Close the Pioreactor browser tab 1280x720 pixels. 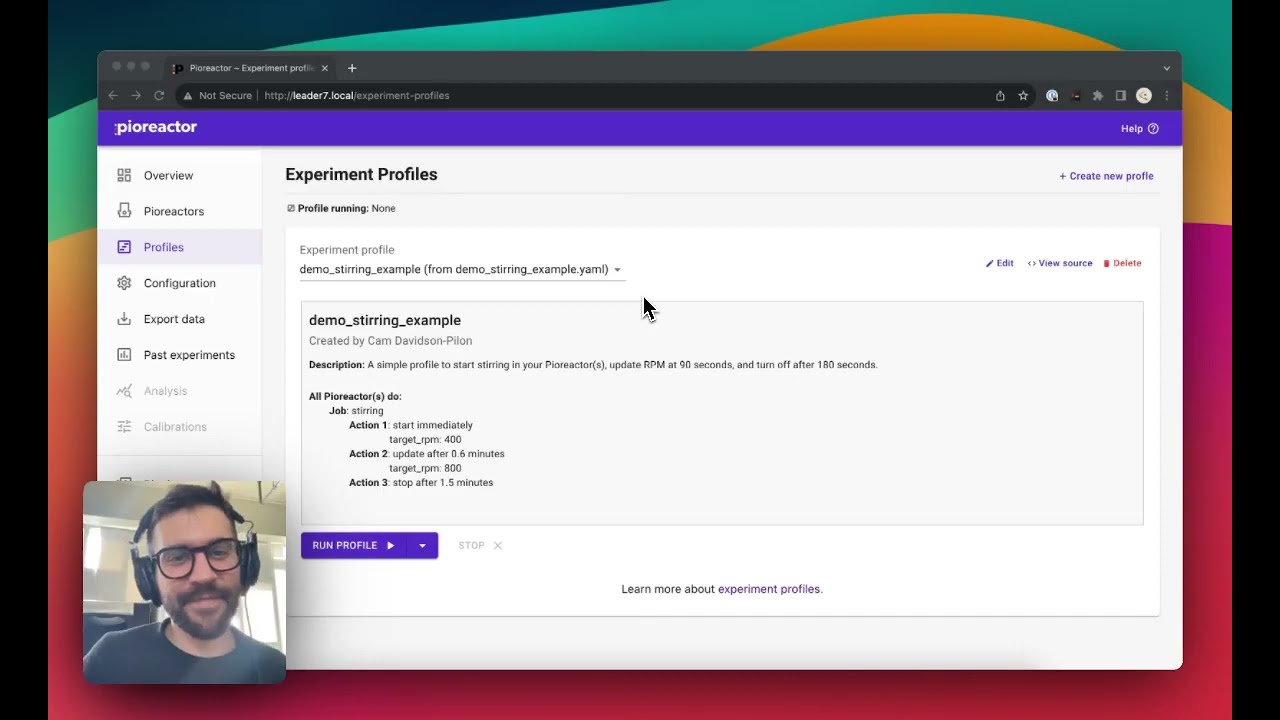point(324,68)
